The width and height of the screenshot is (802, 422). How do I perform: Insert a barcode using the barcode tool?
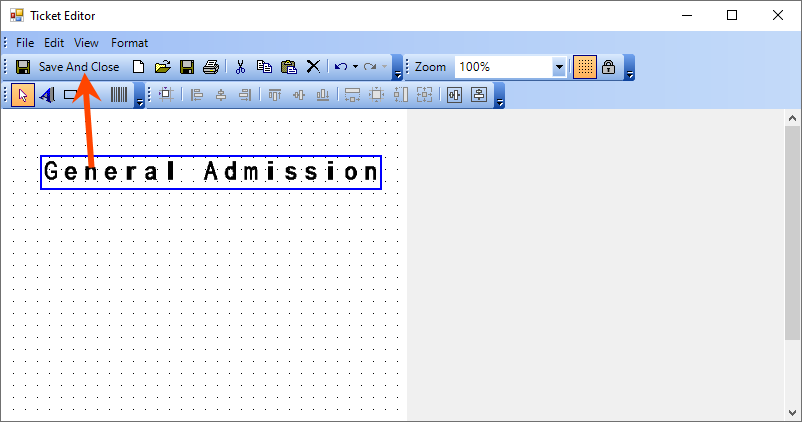click(119, 95)
